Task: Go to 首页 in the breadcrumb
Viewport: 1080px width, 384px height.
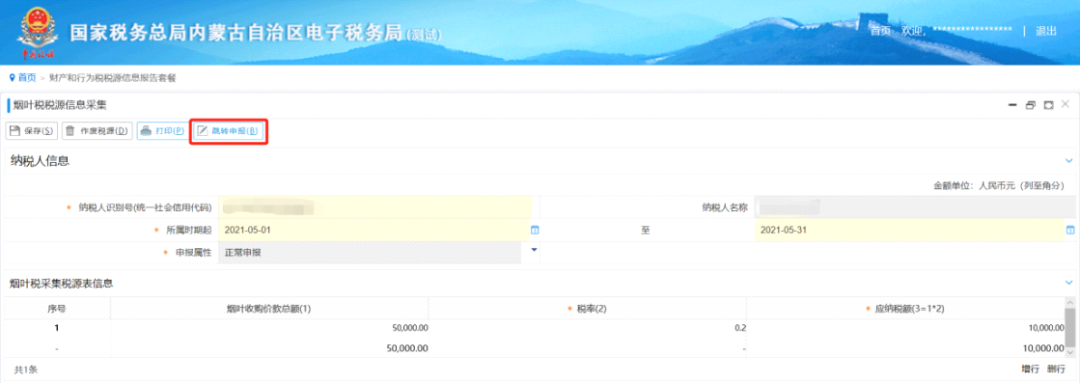Action: pos(27,78)
